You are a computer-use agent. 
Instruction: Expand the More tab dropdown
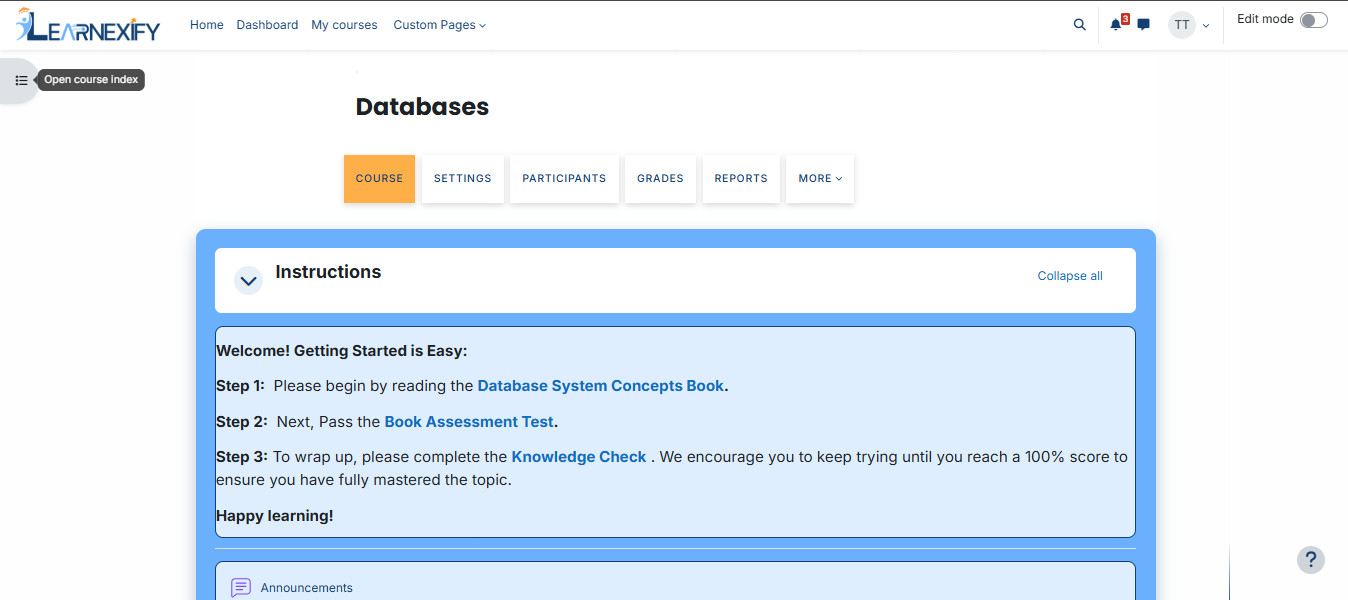point(820,179)
